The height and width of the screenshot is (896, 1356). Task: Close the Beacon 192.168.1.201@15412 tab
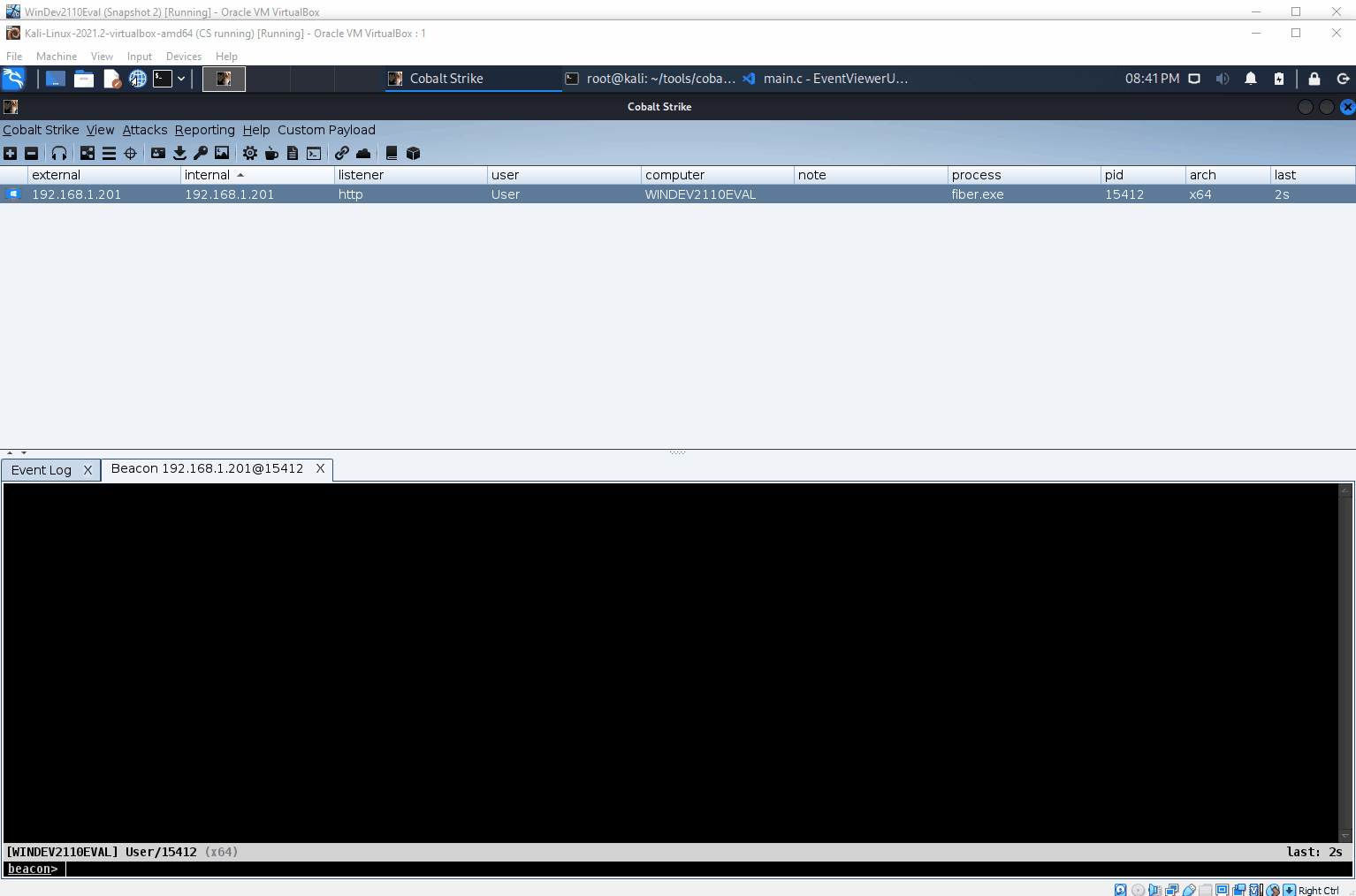point(320,468)
